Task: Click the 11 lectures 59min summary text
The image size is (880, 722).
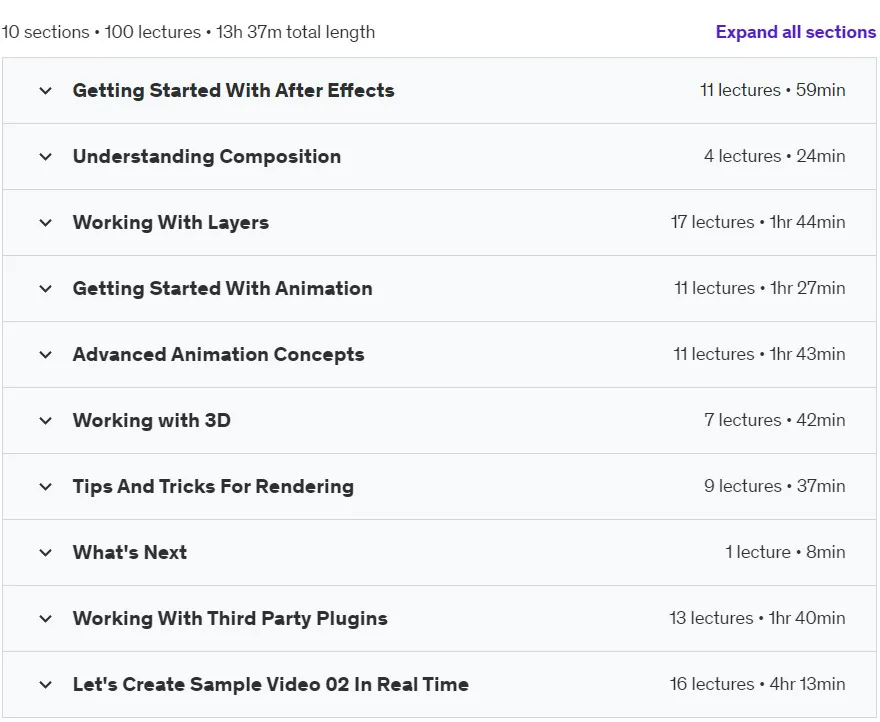Action: (772, 90)
